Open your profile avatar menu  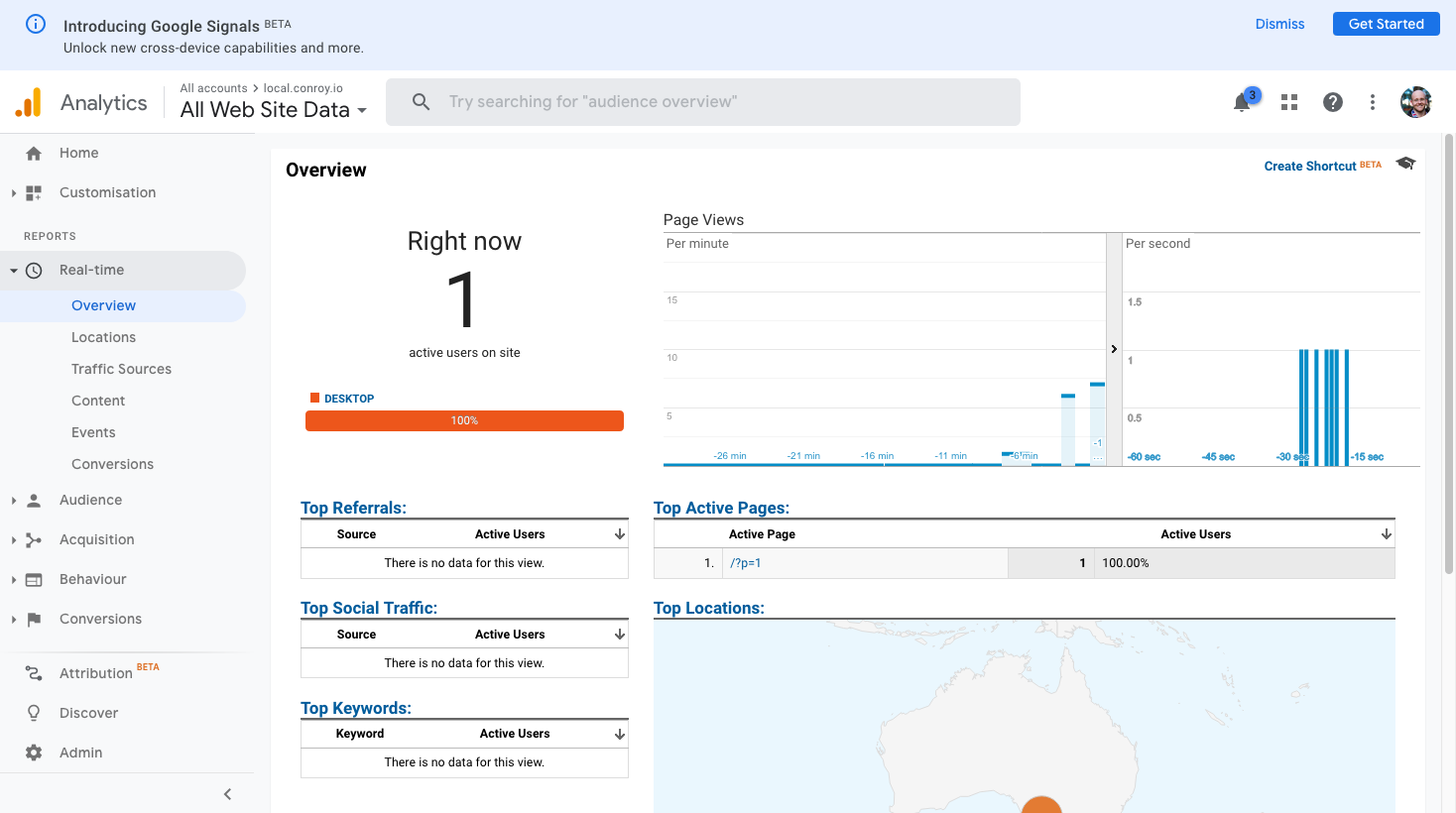[x=1415, y=101]
